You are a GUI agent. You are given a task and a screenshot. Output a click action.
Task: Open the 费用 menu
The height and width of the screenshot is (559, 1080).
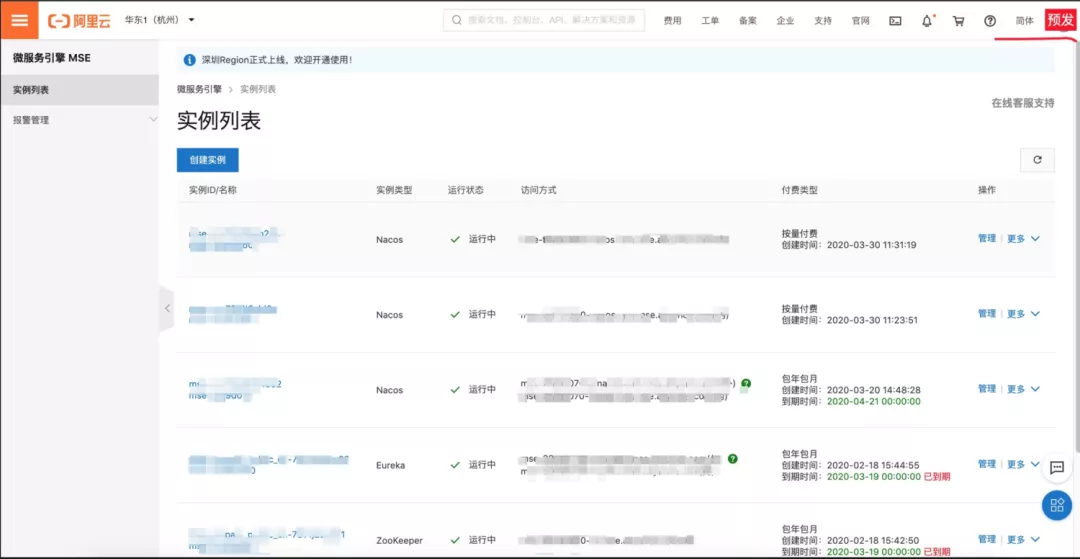(672, 21)
